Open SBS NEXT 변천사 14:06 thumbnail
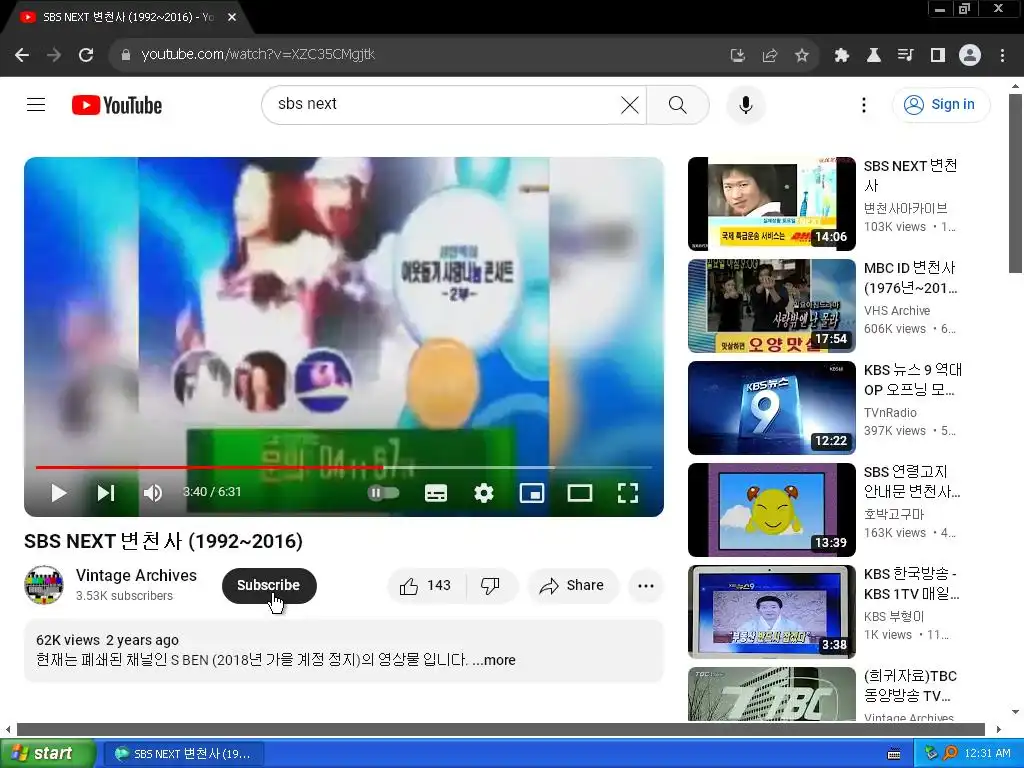 pyautogui.click(x=771, y=204)
